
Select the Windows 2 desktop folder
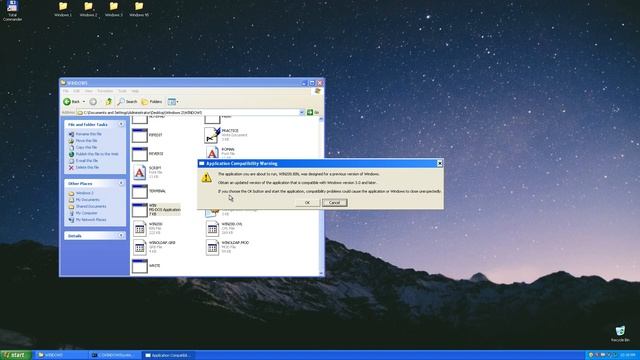[88, 9]
